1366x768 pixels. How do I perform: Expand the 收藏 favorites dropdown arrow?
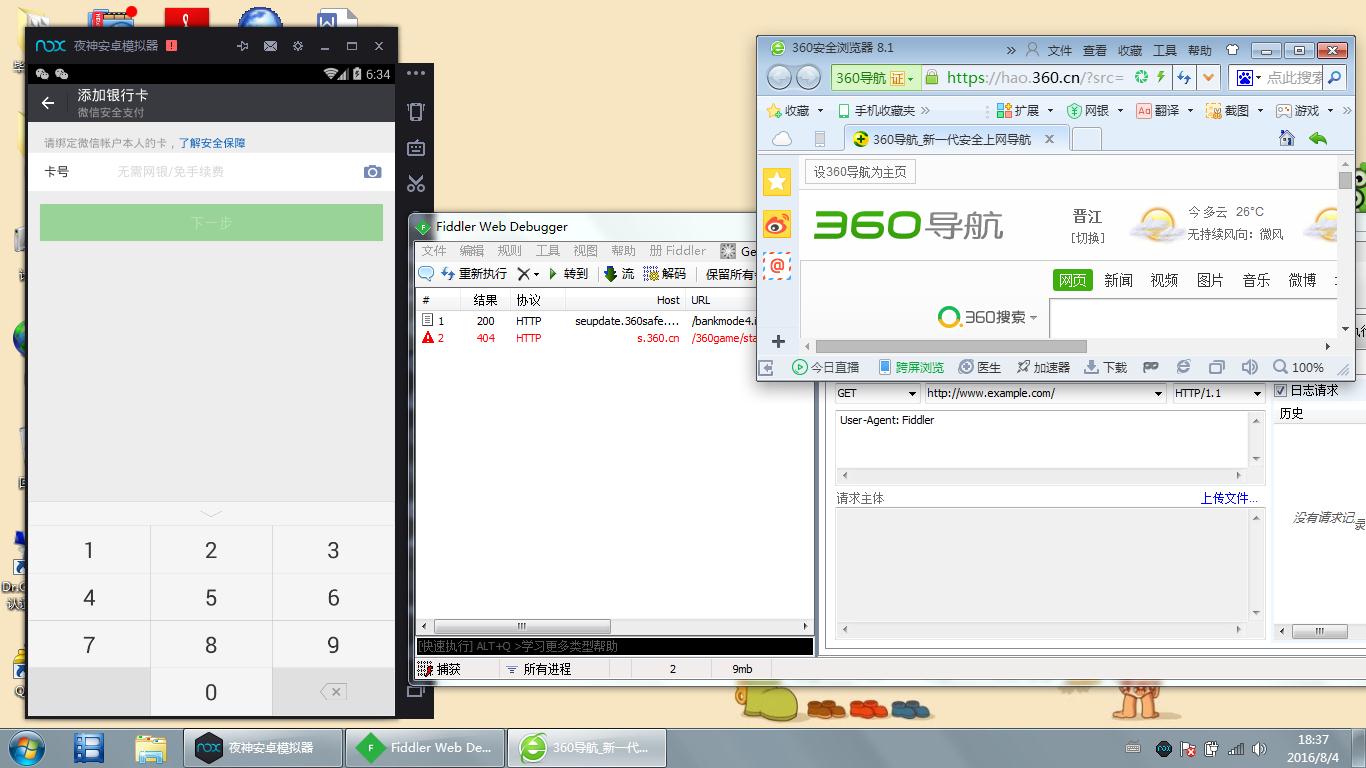coord(820,111)
